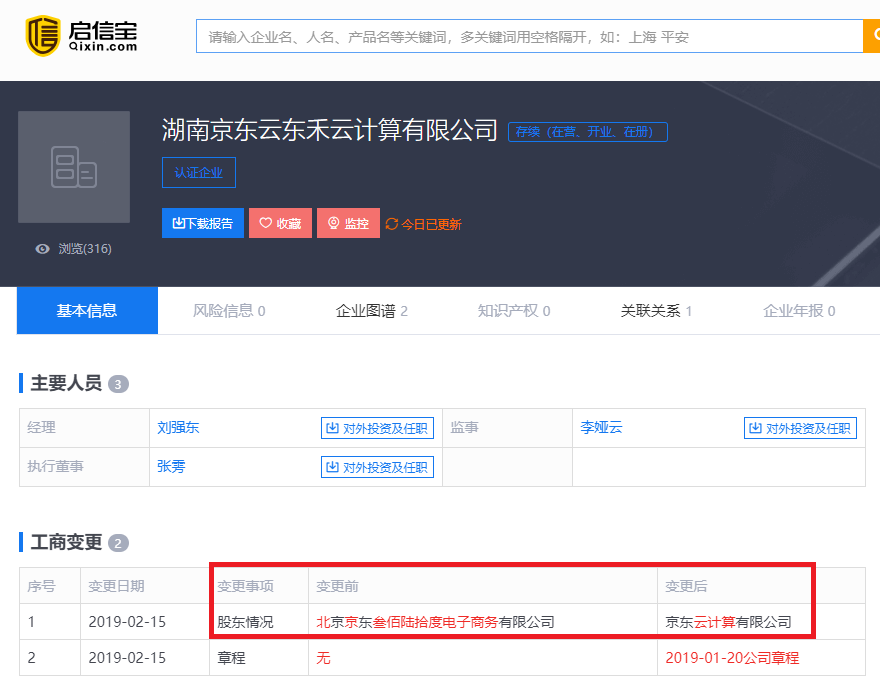880x690 pixels.
Task: Click the 经理 role label
Action: click(x=42, y=427)
